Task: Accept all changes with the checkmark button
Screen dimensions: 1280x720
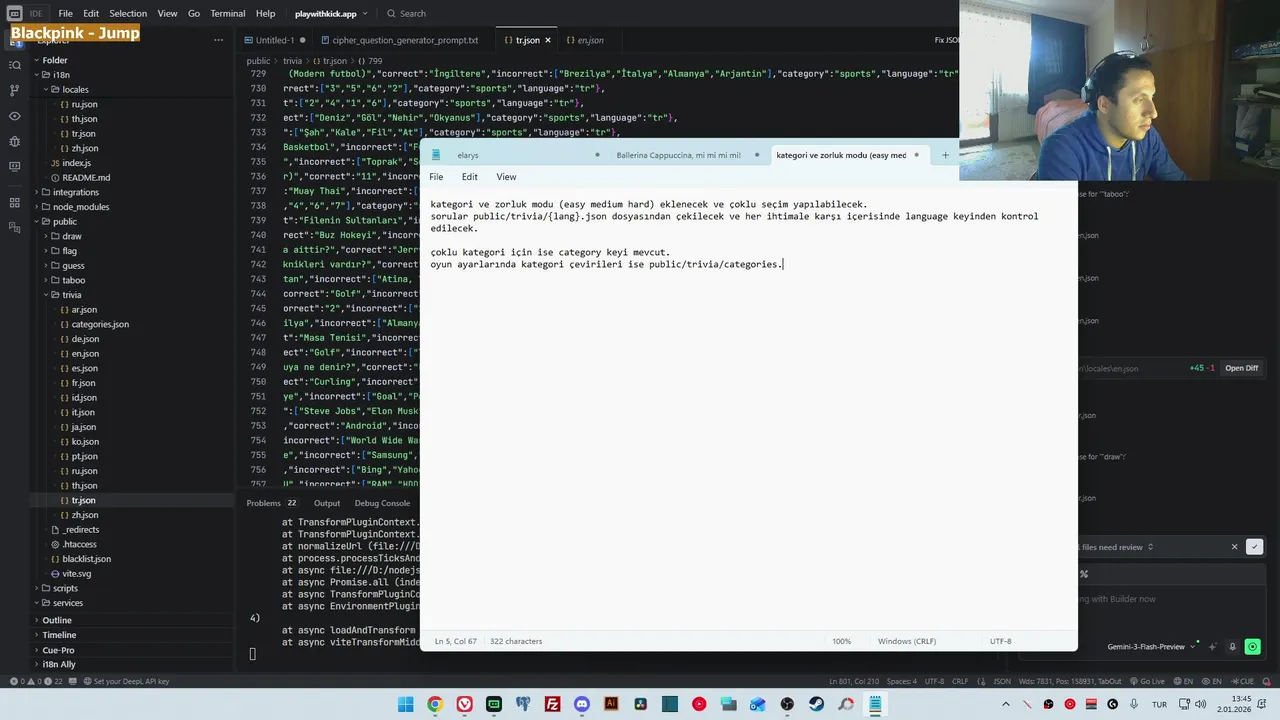Action: pos(1254,547)
